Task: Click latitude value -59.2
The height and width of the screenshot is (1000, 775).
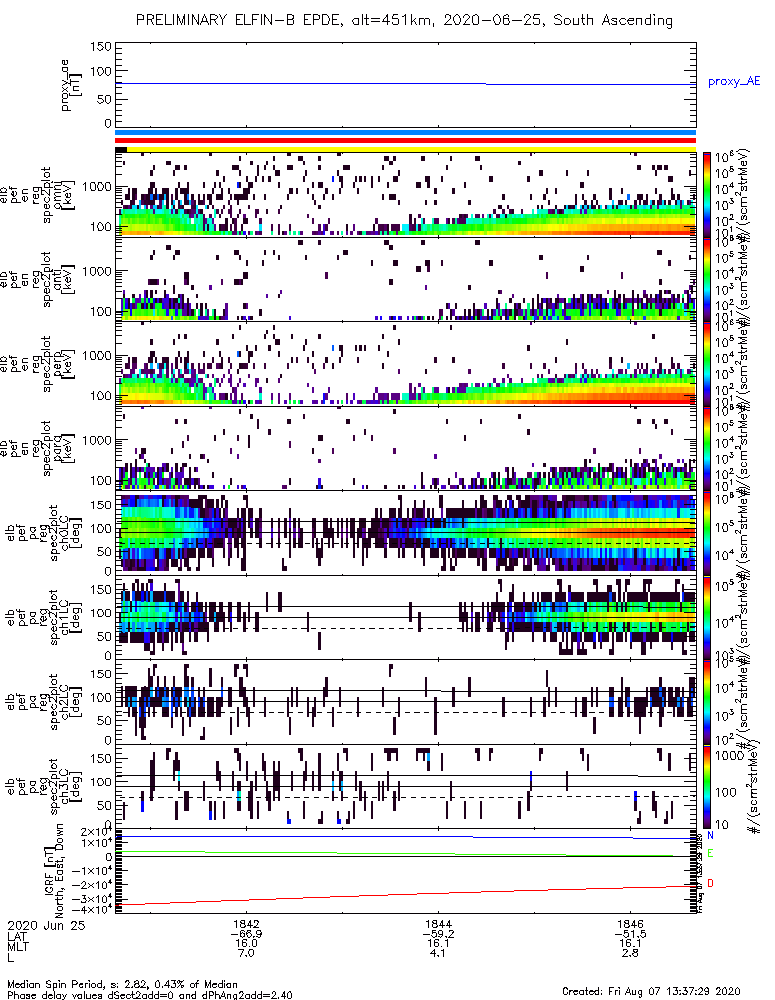Action: click(x=438, y=934)
